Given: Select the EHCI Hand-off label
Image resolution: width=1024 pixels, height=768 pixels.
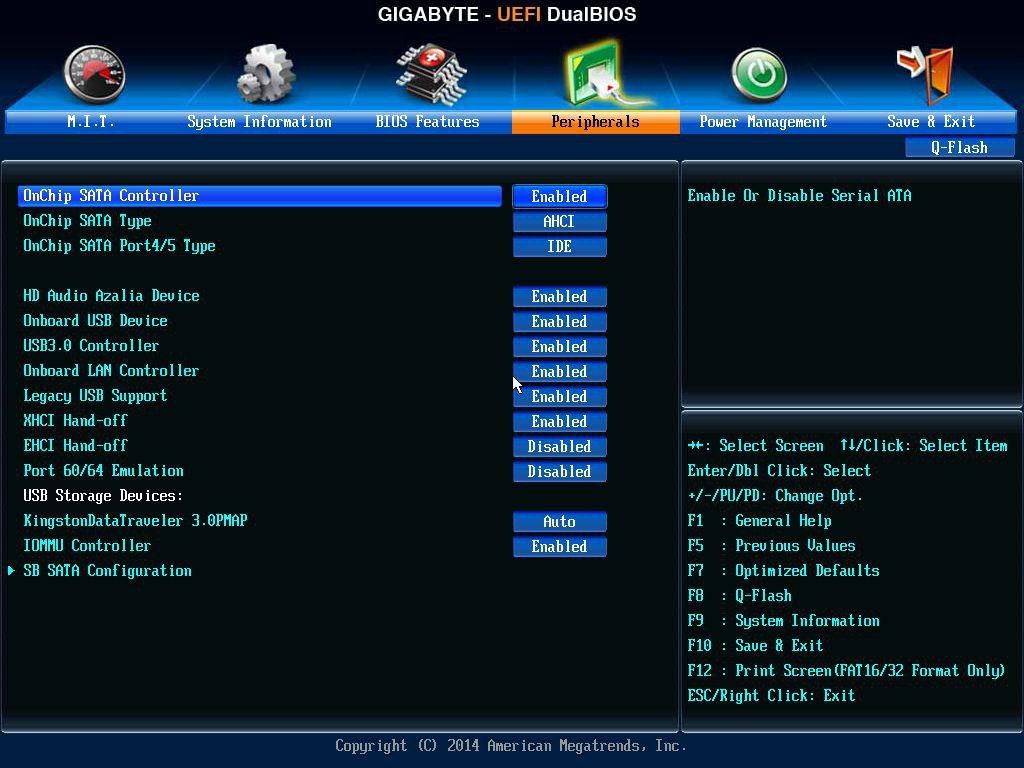Looking at the screenshot, I should 75,445.
